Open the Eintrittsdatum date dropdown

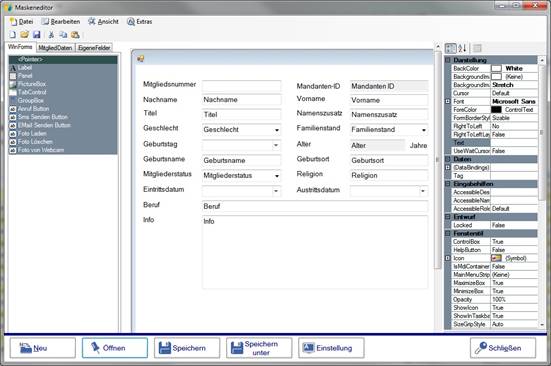[x=276, y=191]
